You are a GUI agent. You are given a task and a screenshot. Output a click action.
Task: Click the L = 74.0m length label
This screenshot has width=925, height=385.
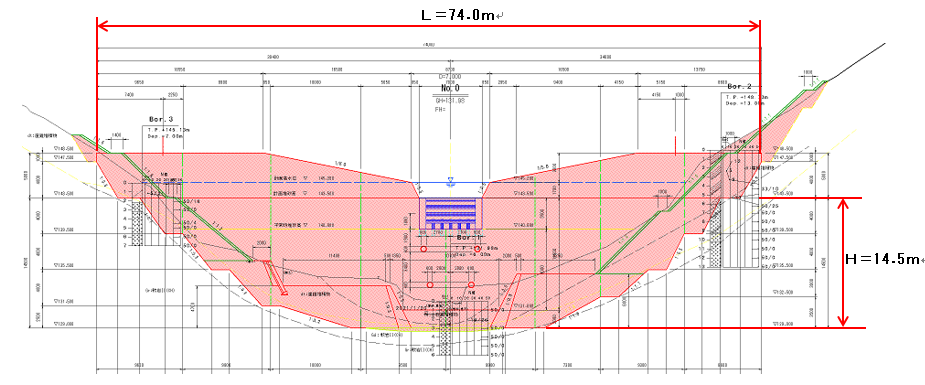coord(457,15)
